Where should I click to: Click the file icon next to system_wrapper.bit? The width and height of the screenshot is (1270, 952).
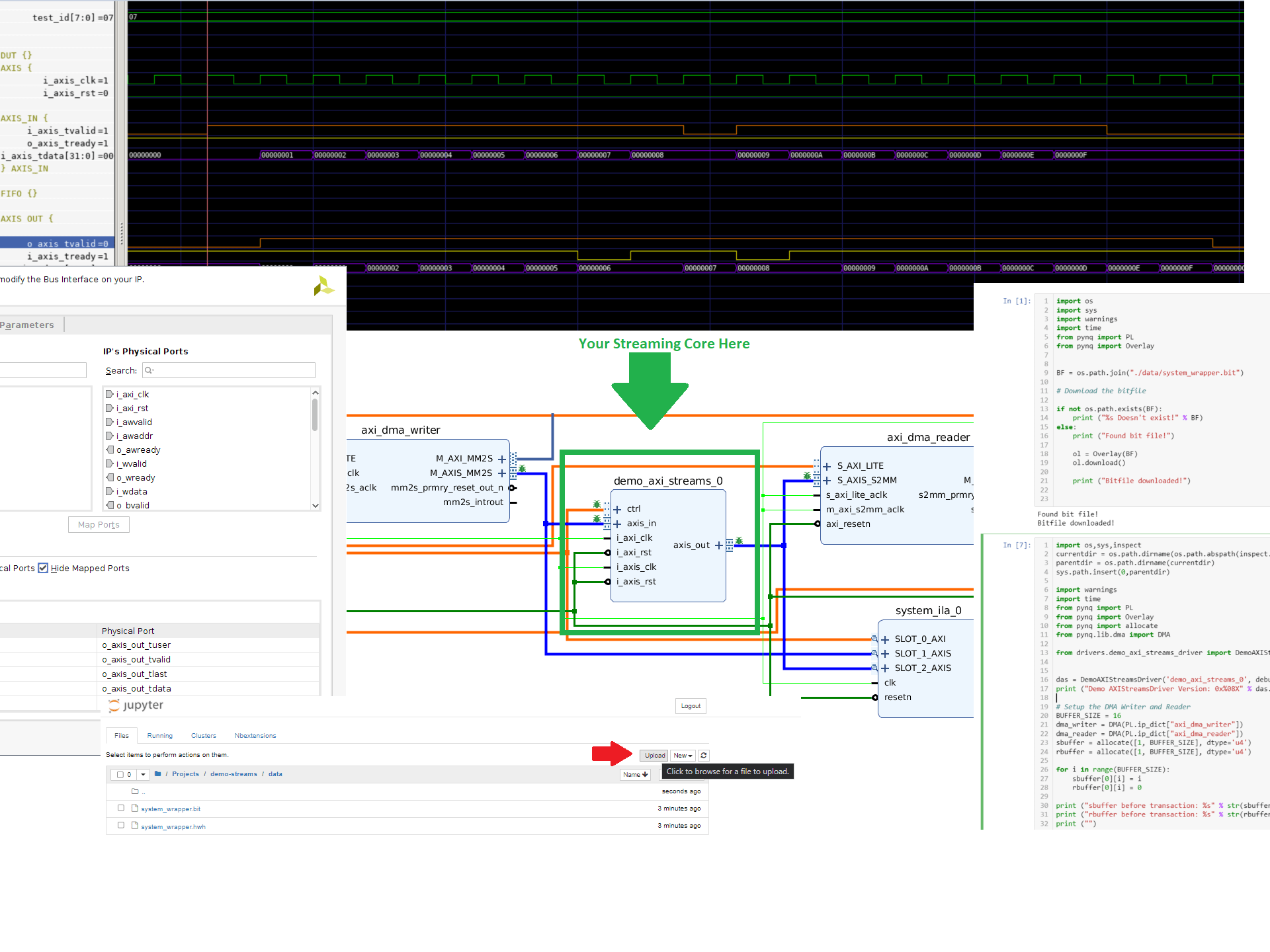pos(135,808)
